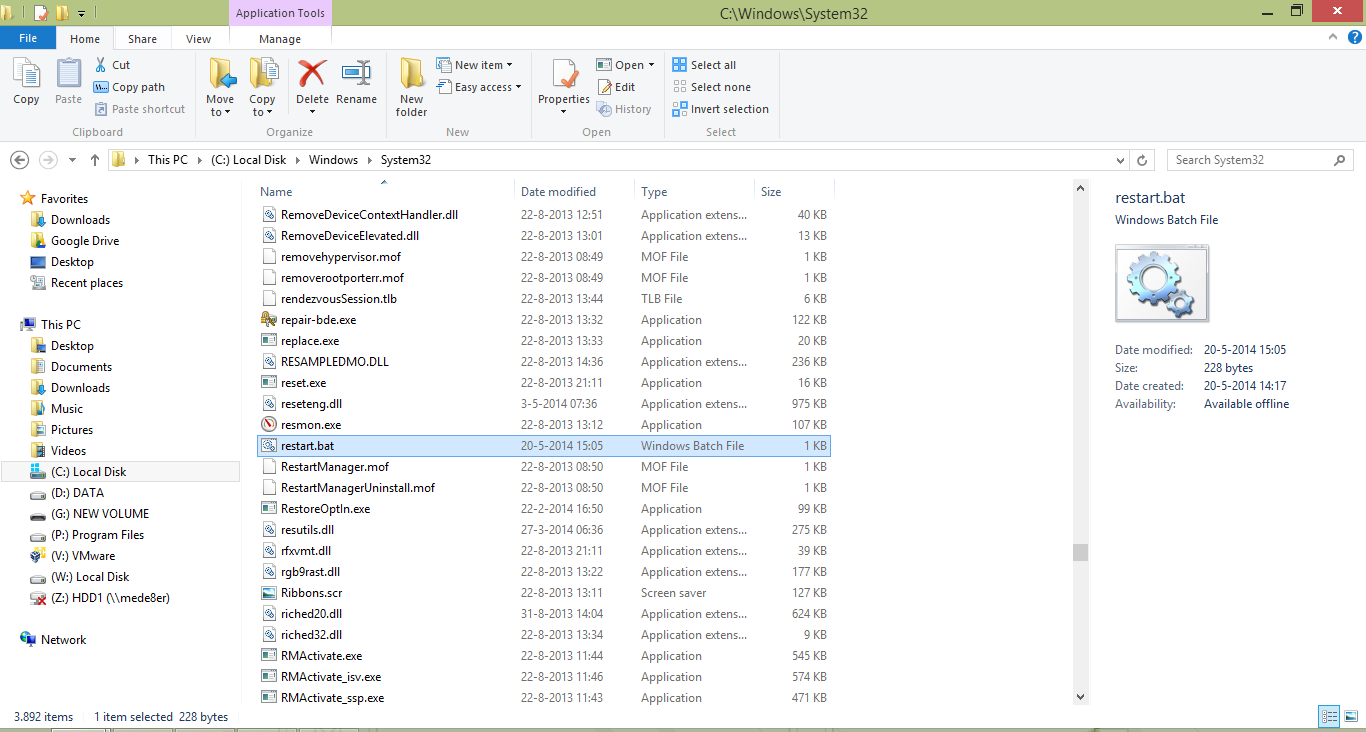Switch to the View ribbon tab

coord(198,39)
